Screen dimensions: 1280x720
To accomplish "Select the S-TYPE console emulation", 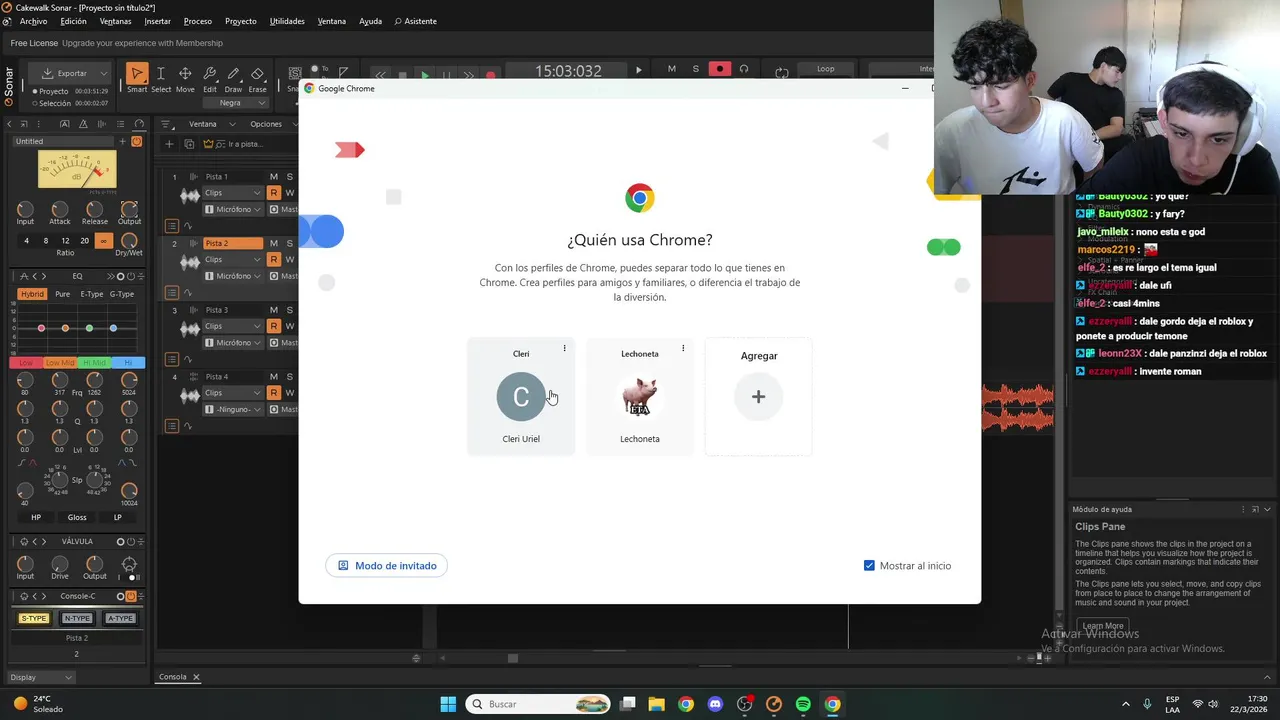I will coord(34,618).
